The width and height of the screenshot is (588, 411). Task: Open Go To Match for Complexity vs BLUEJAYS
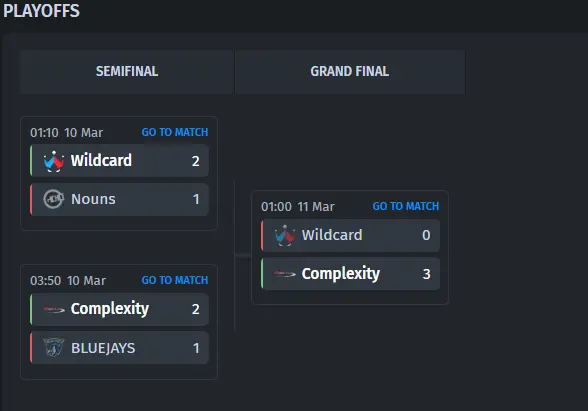point(175,280)
